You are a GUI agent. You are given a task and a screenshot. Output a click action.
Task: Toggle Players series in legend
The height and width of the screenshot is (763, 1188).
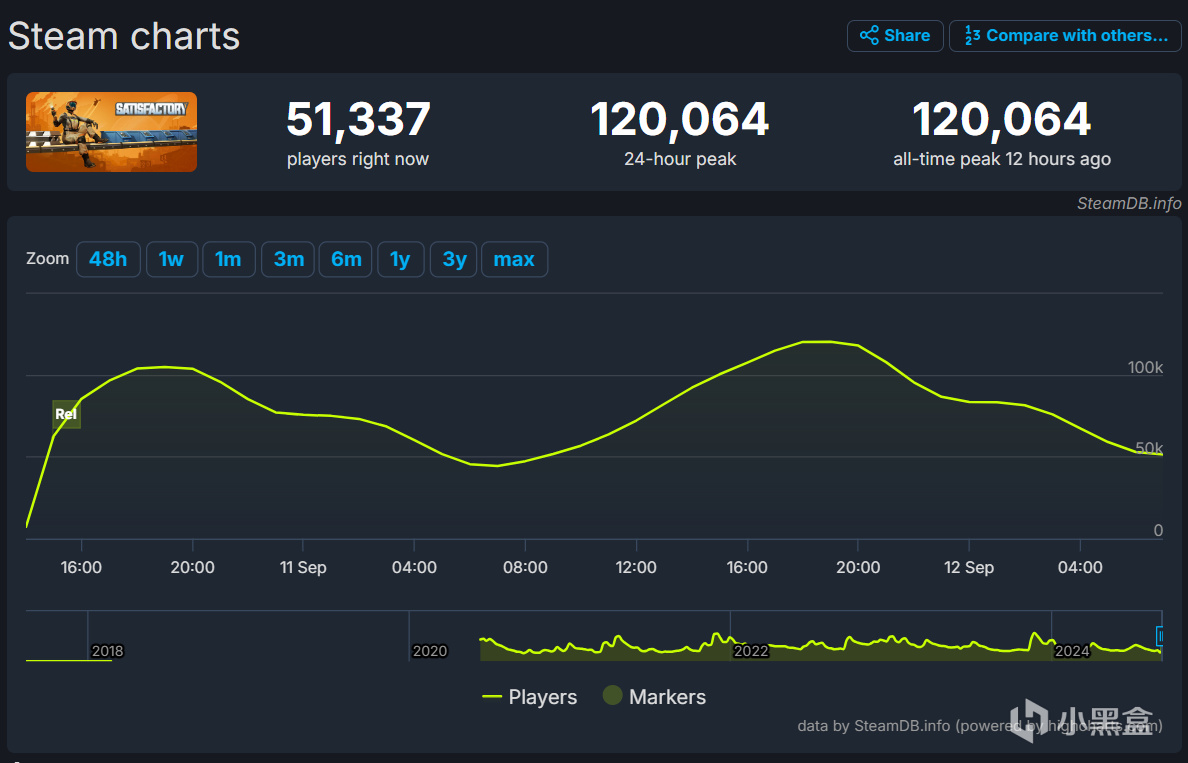click(530, 697)
